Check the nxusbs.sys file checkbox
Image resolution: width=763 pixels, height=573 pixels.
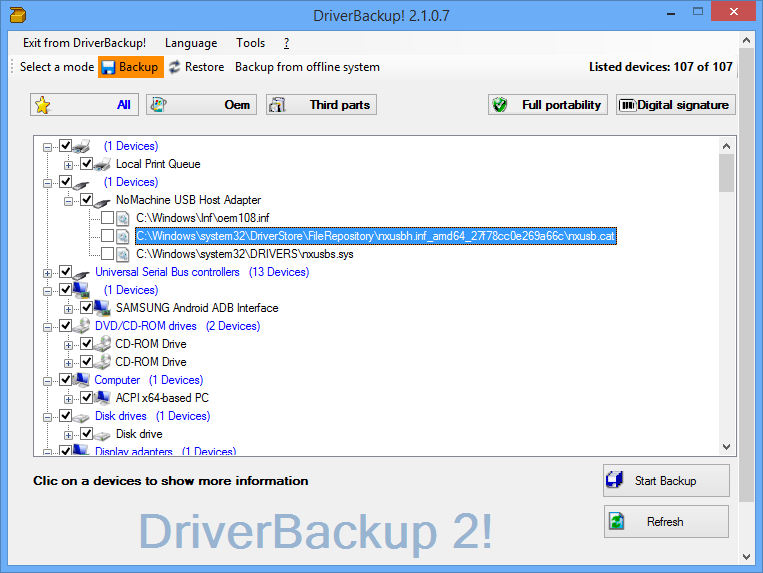(x=108, y=253)
